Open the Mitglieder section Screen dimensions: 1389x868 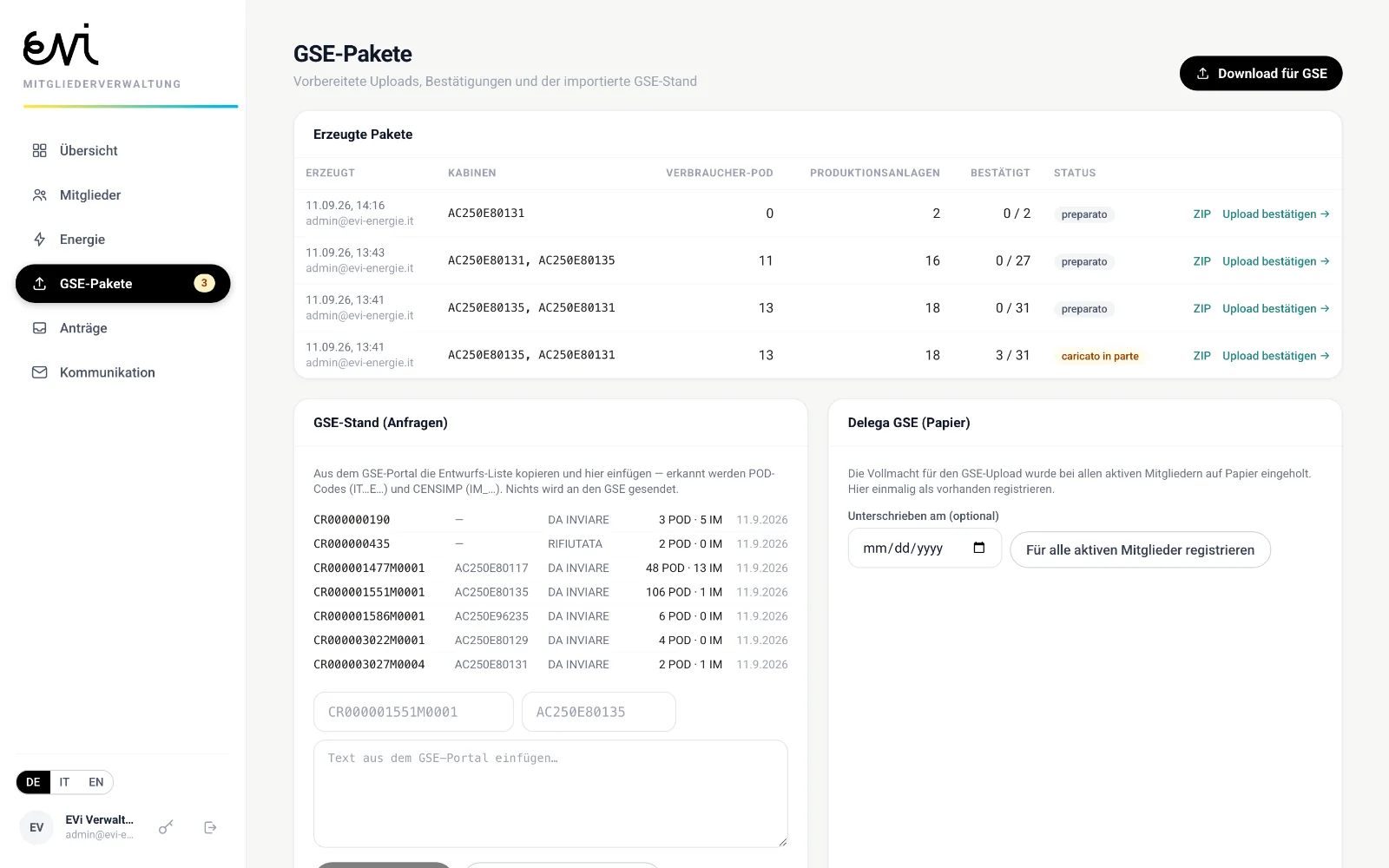(122, 195)
